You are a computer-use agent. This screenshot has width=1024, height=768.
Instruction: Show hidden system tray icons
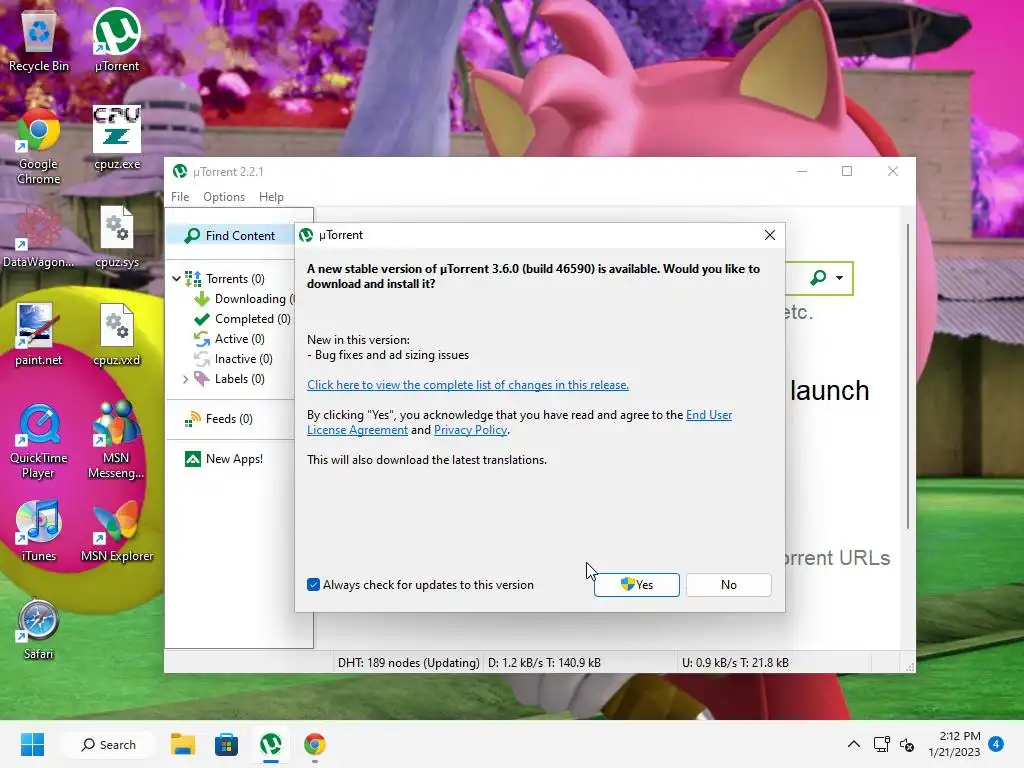point(854,744)
